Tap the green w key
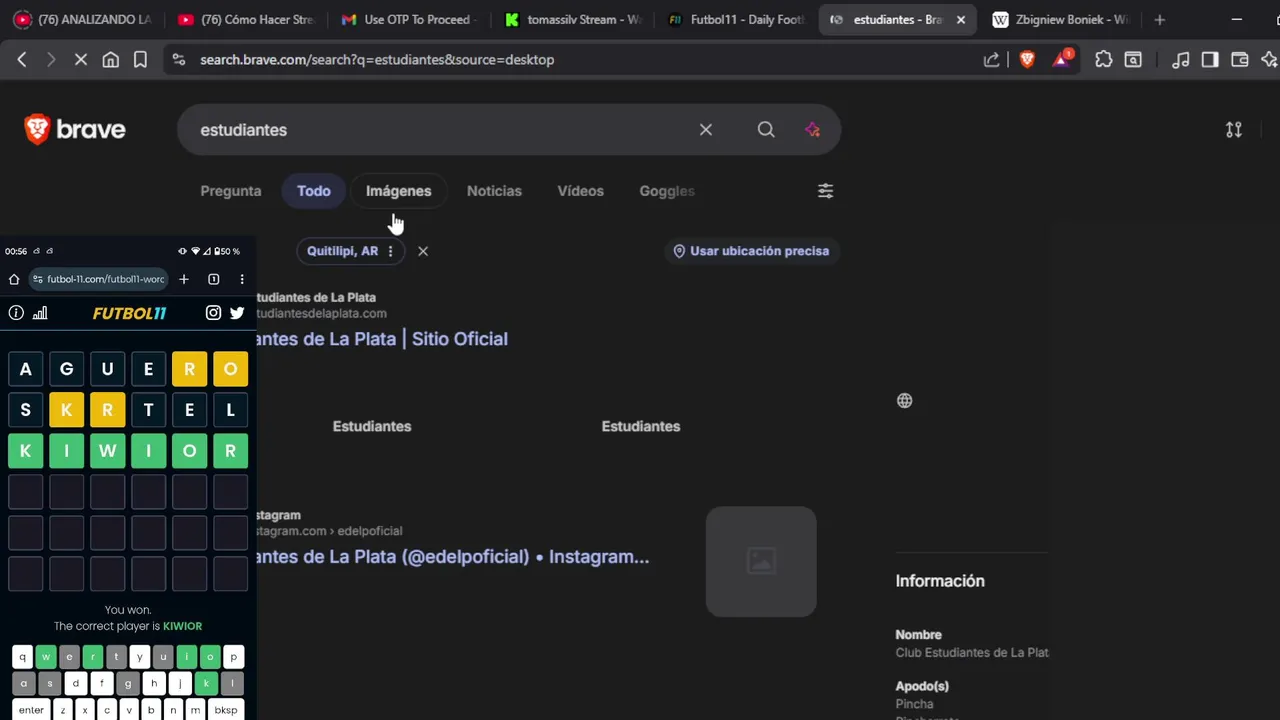Viewport: 1280px width, 720px height. [46, 657]
